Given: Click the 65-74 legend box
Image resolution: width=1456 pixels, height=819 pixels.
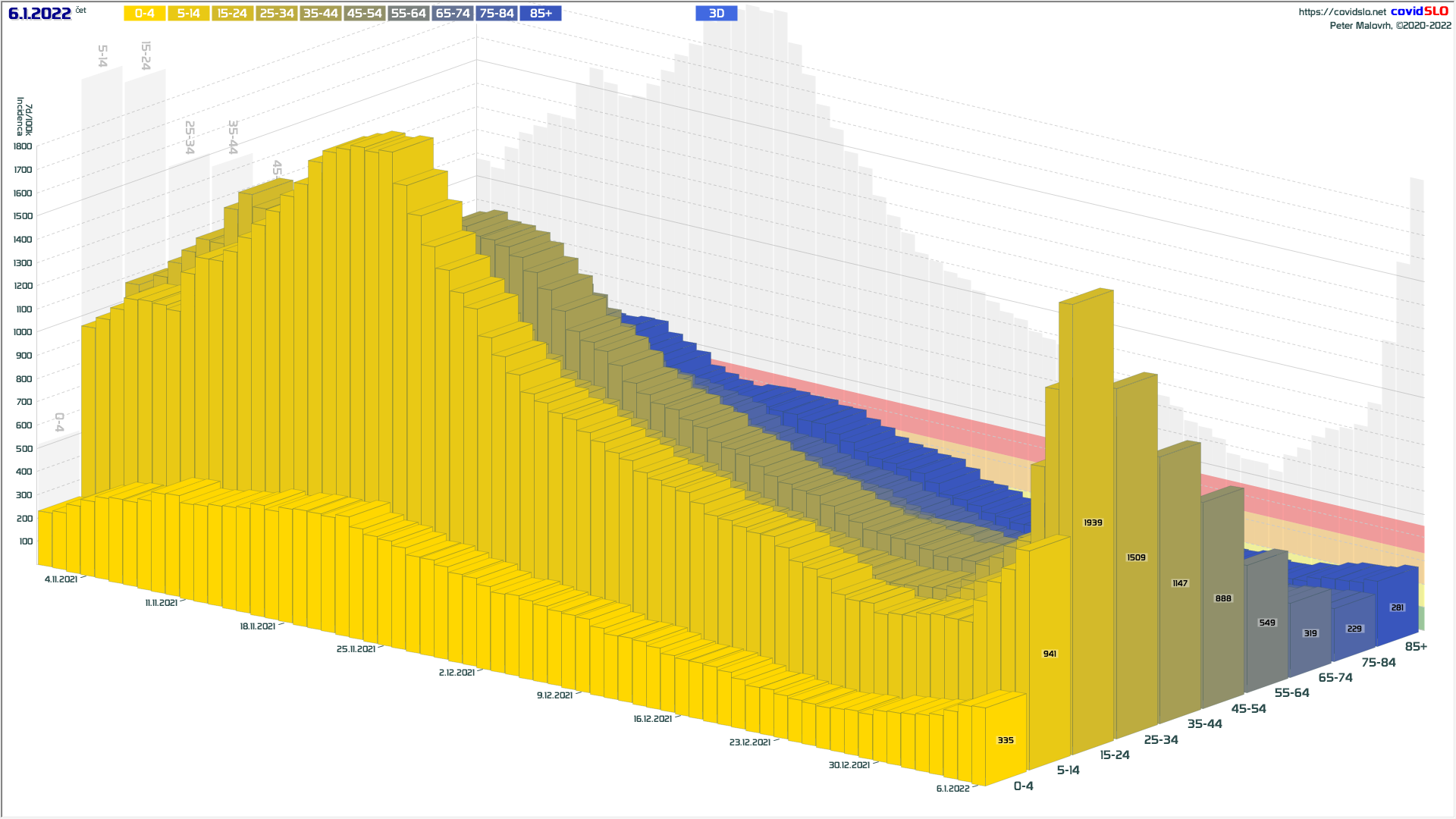Looking at the screenshot, I should 453,14.
